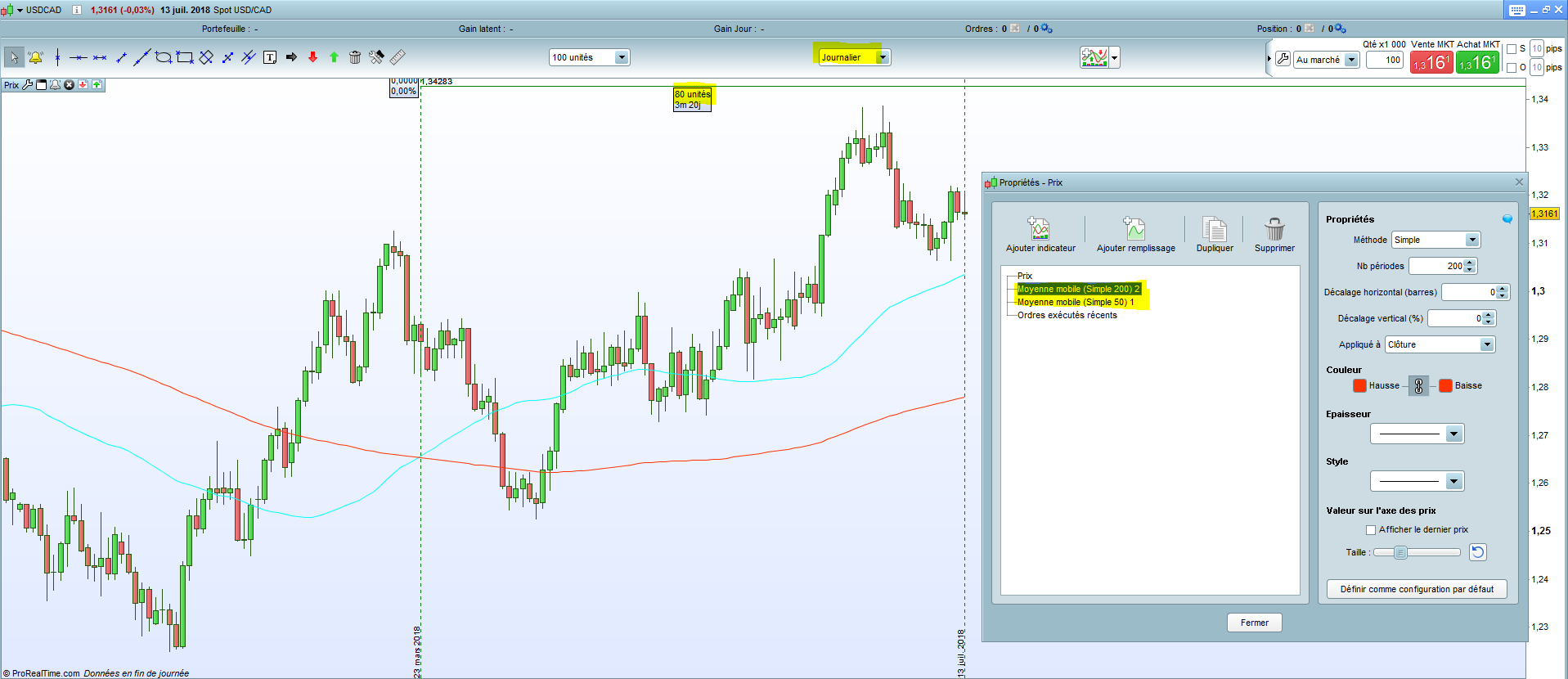Screen dimensions: 1568x679
Task: Open the Hausse color swatch
Action: click(x=1359, y=386)
